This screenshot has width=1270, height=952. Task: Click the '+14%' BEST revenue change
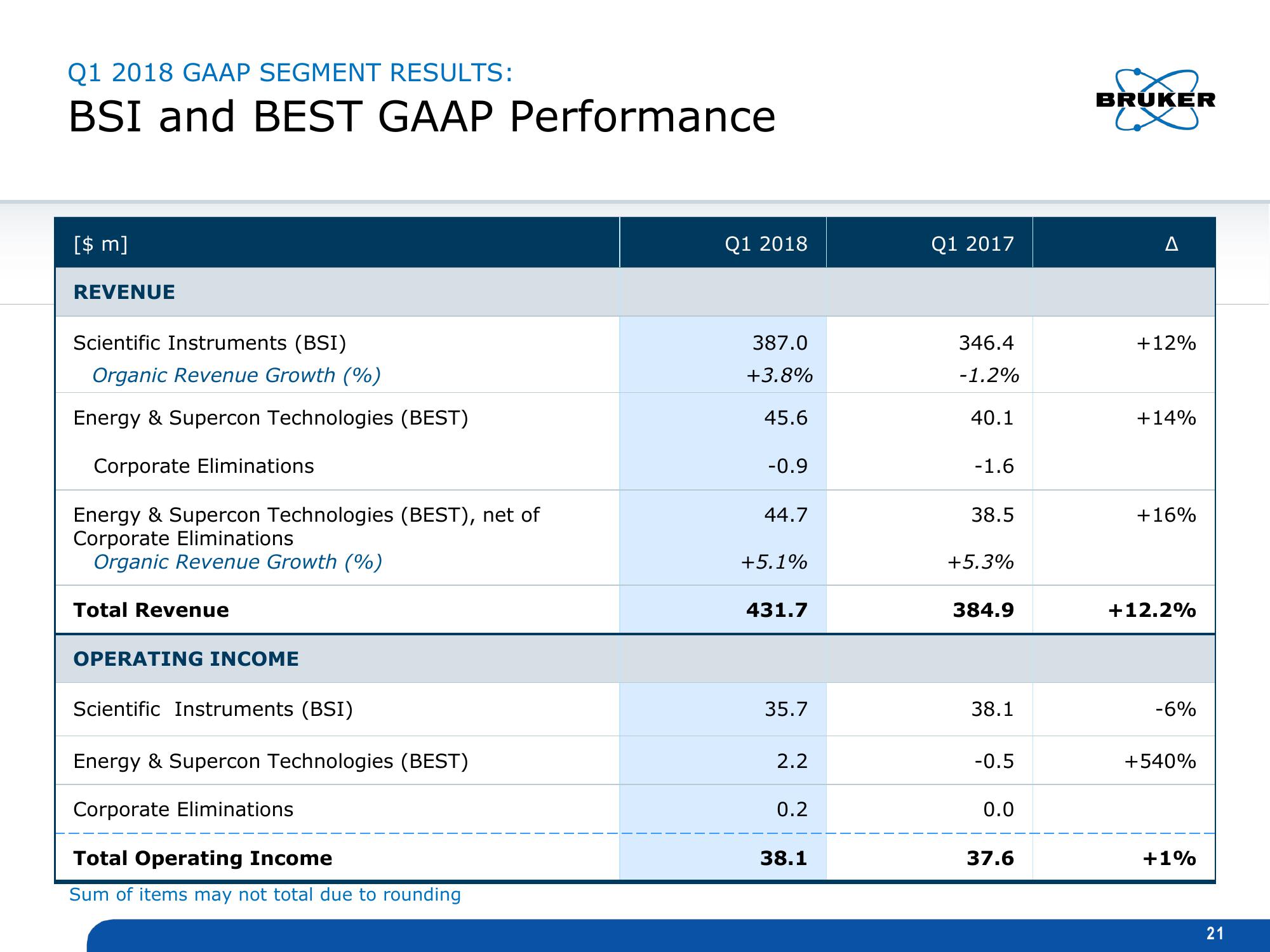[x=1166, y=418]
